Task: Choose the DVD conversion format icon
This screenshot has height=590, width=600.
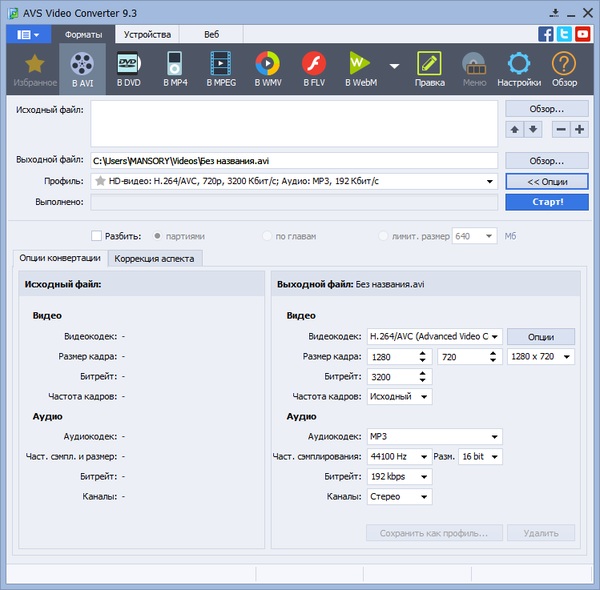Action: click(x=128, y=68)
